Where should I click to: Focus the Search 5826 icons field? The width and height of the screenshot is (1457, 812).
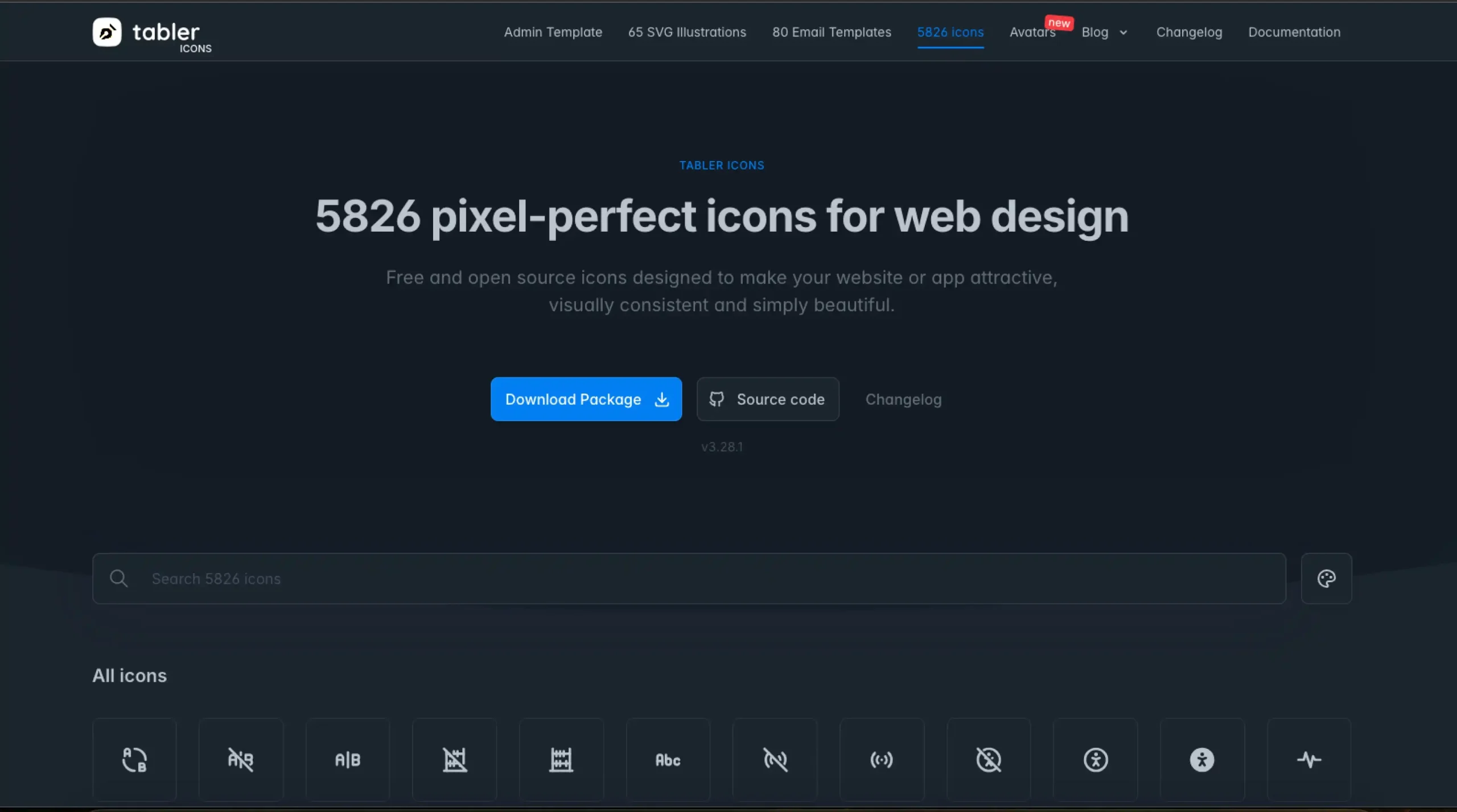coord(689,579)
